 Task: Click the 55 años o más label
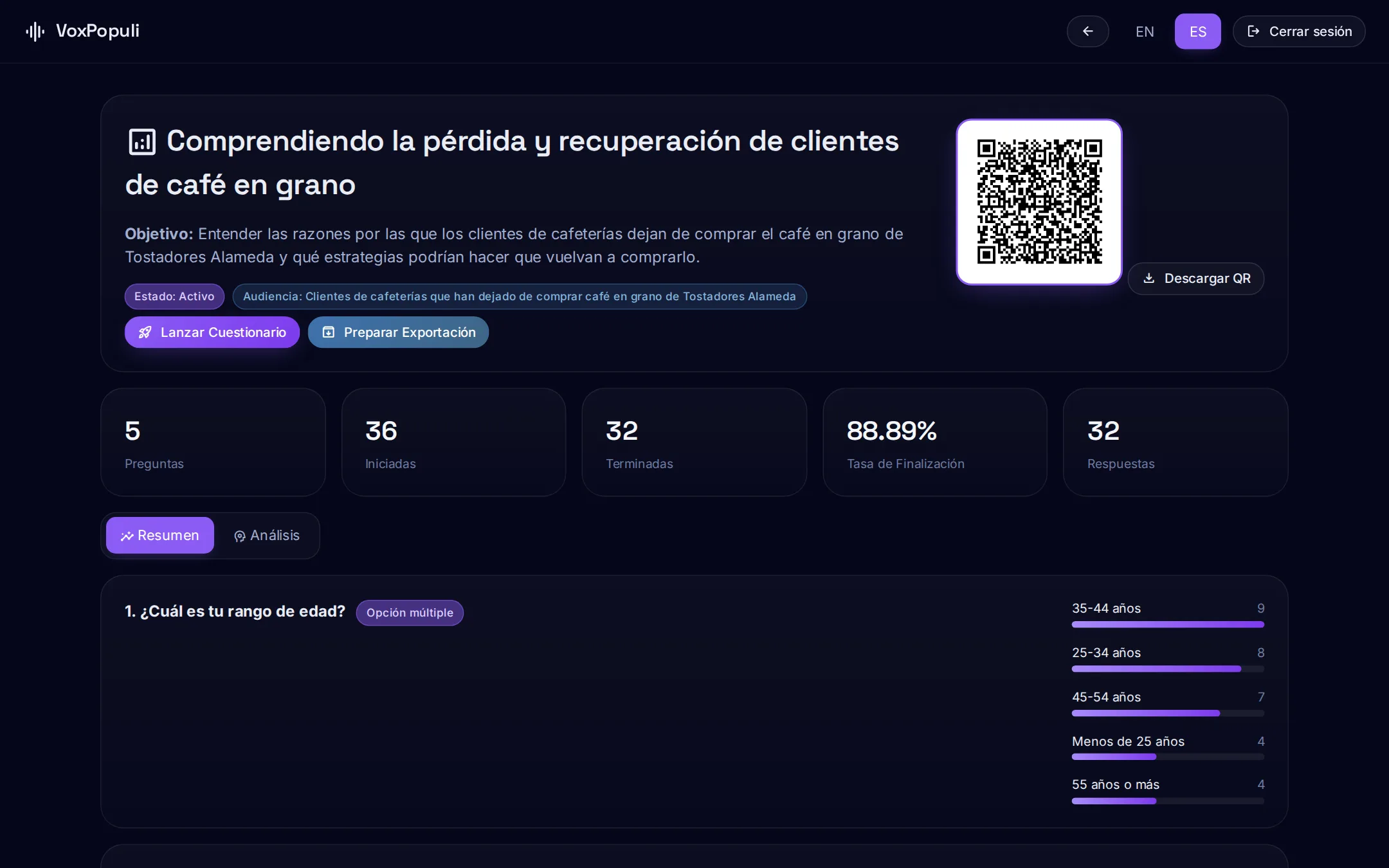pos(1116,784)
